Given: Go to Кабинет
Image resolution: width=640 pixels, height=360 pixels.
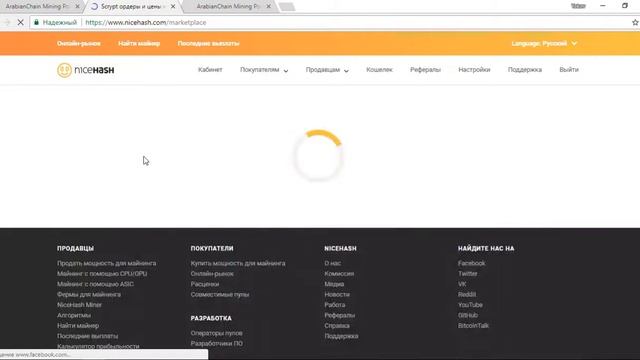Looking at the screenshot, I should coord(210,70).
